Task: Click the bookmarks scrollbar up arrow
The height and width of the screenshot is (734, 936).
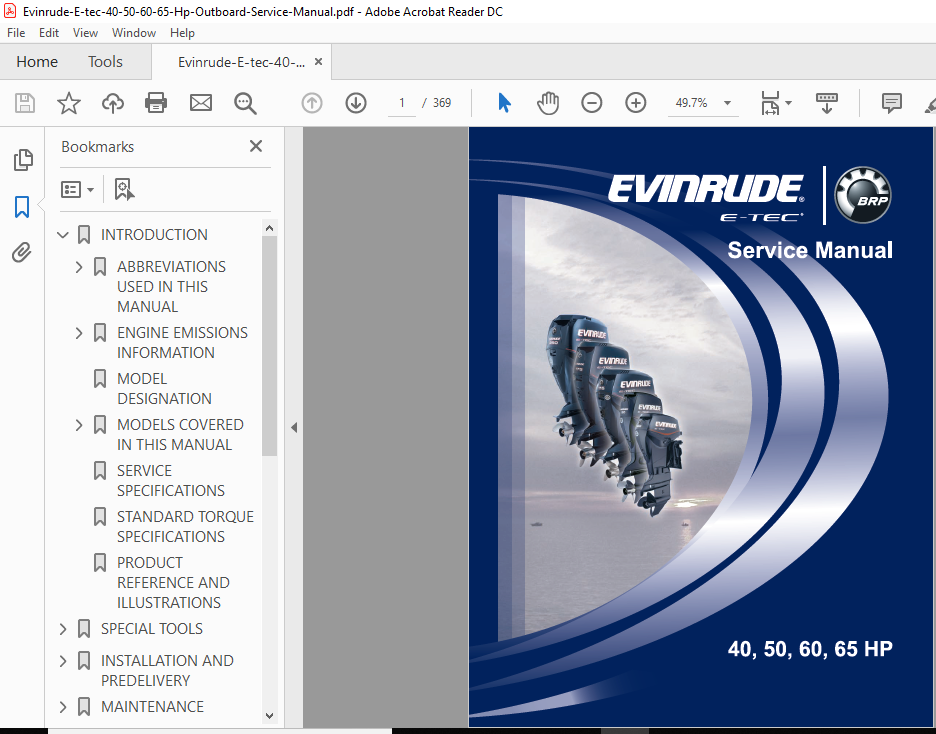Action: pos(269,228)
